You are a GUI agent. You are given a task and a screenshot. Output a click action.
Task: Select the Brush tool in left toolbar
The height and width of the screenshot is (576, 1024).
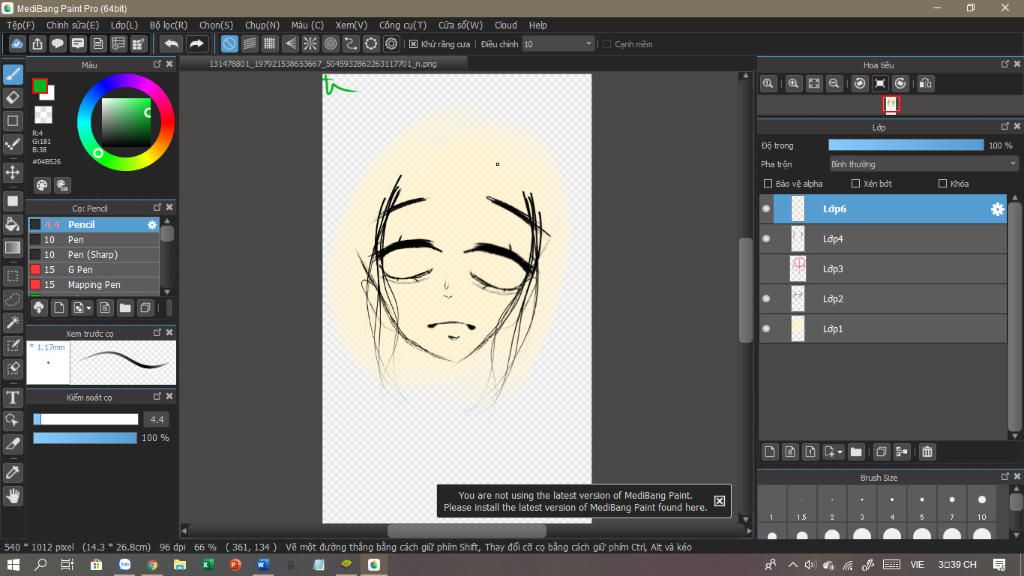13,74
